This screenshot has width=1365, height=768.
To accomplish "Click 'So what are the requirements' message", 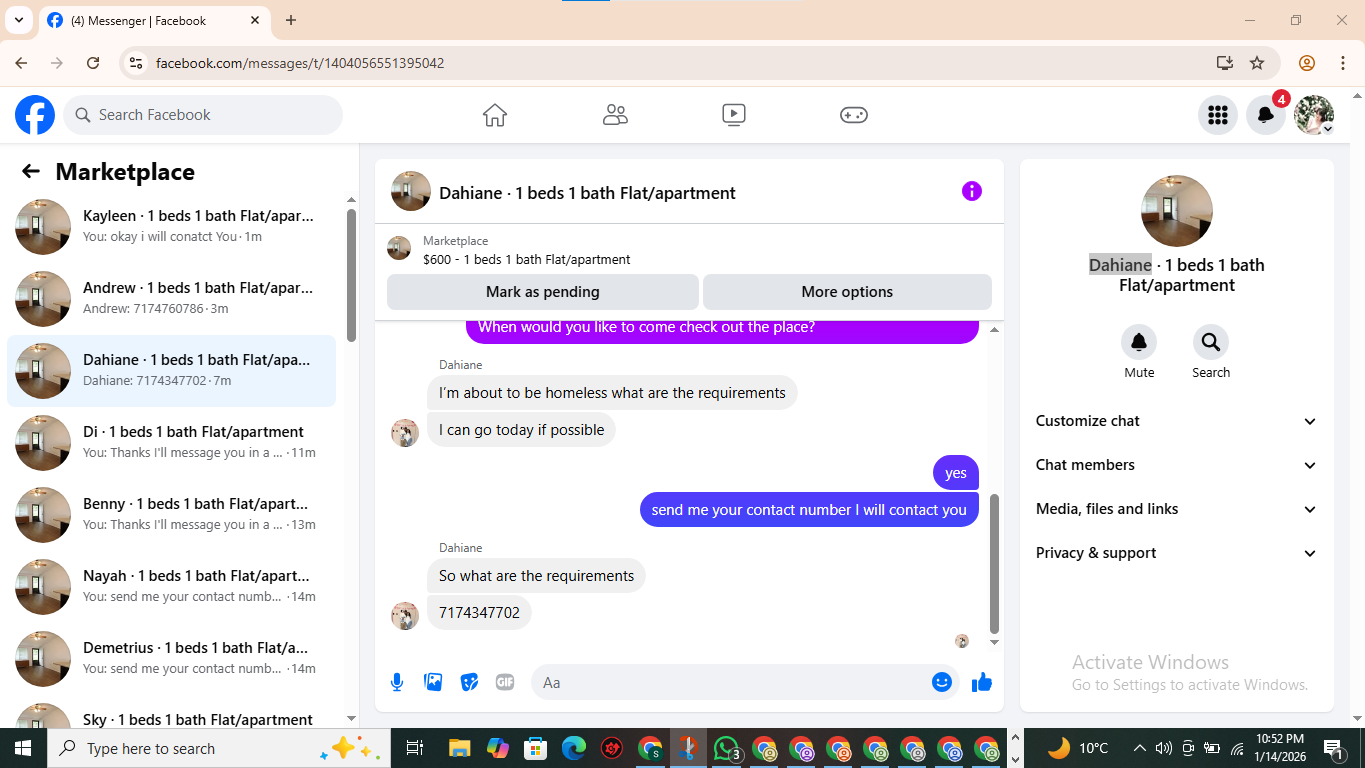I will (x=536, y=575).
